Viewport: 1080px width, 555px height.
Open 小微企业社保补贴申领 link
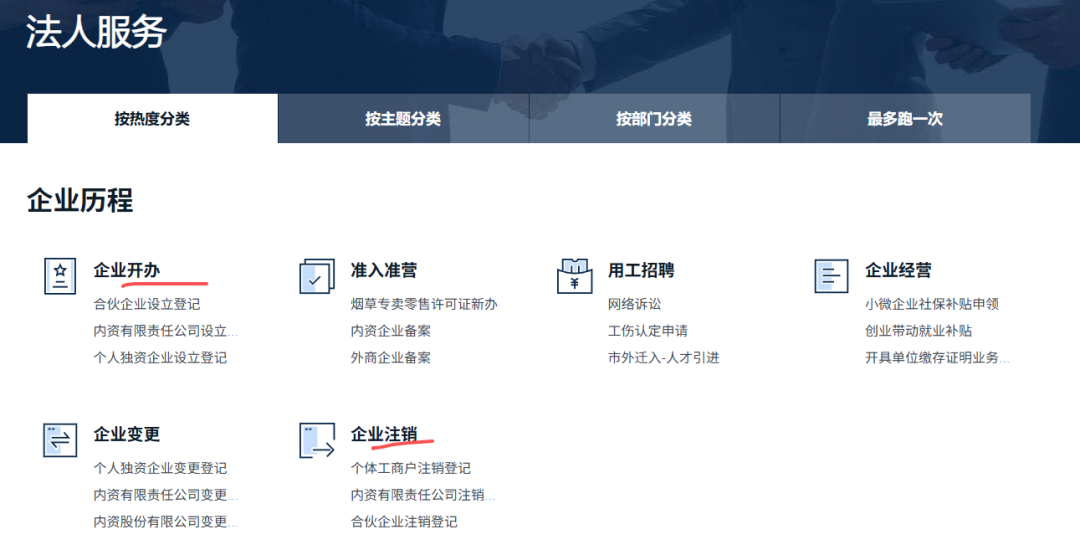coord(932,304)
